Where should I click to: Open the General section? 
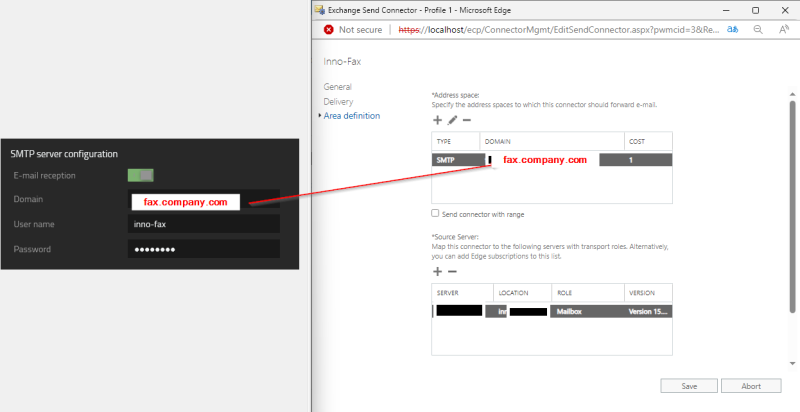pos(337,87)
